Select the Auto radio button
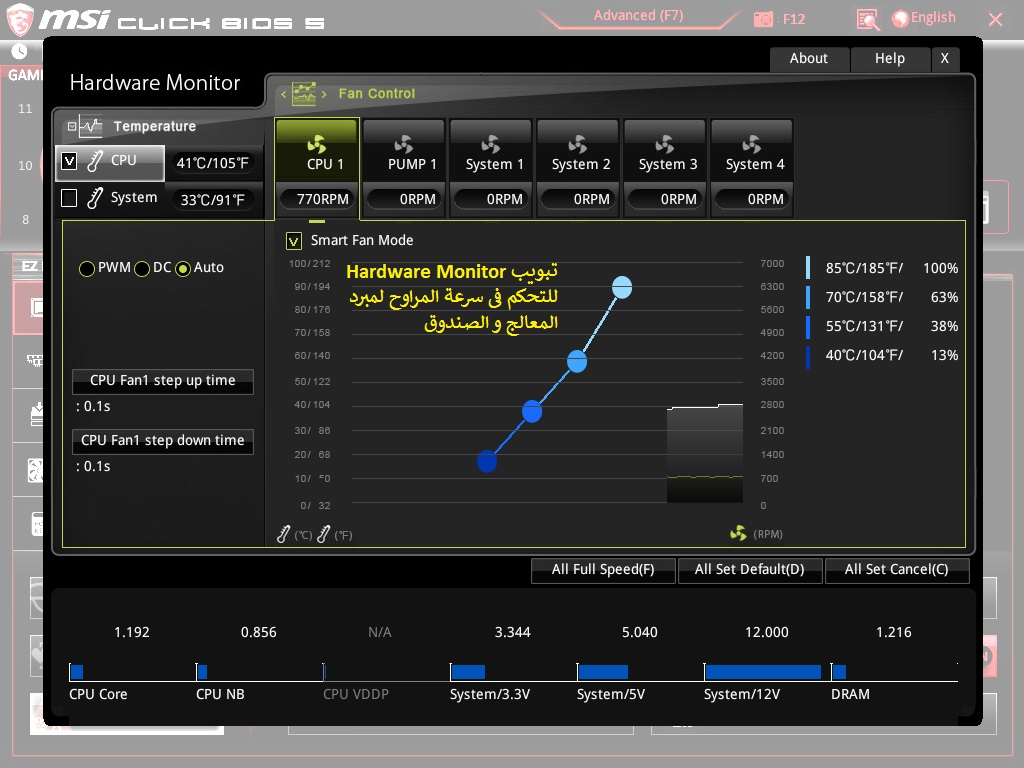The height and width of the screenshot is (768, 1024). 183,268
